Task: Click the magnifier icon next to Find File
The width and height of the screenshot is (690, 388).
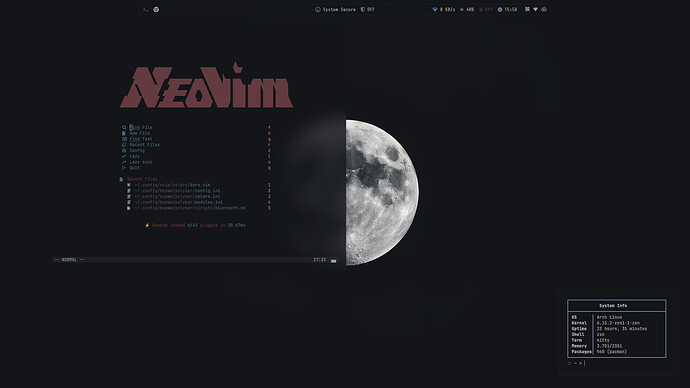Action: 124,127
